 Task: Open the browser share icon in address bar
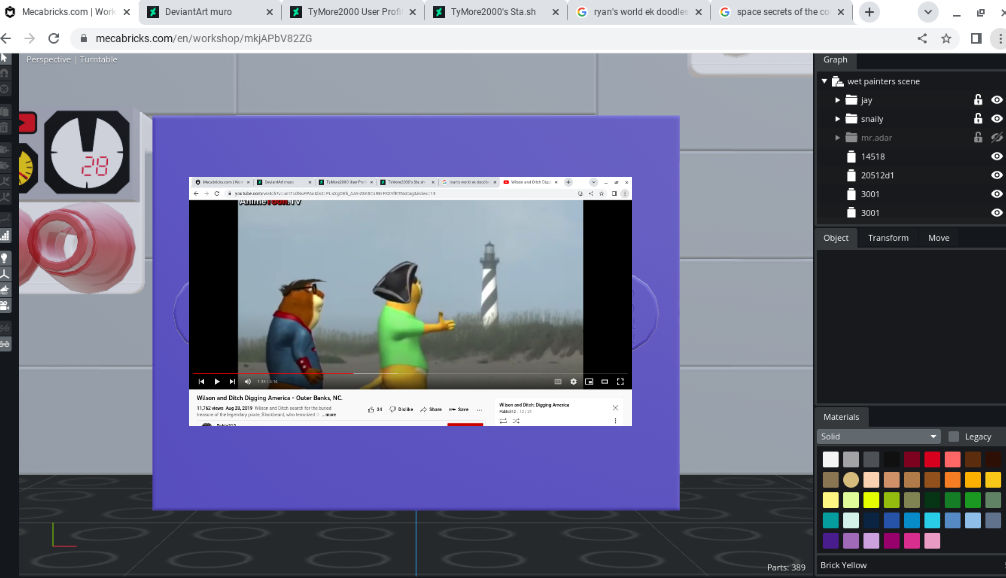(922, 38)
